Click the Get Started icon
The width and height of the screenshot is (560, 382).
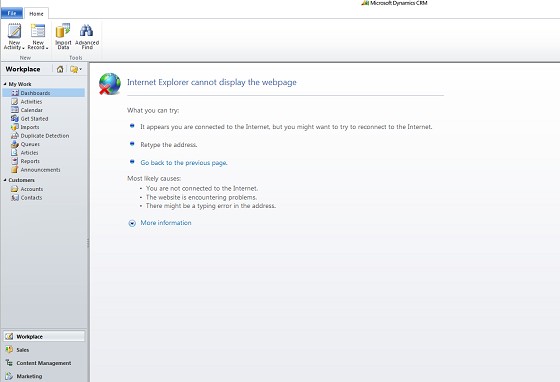point(15,119)
